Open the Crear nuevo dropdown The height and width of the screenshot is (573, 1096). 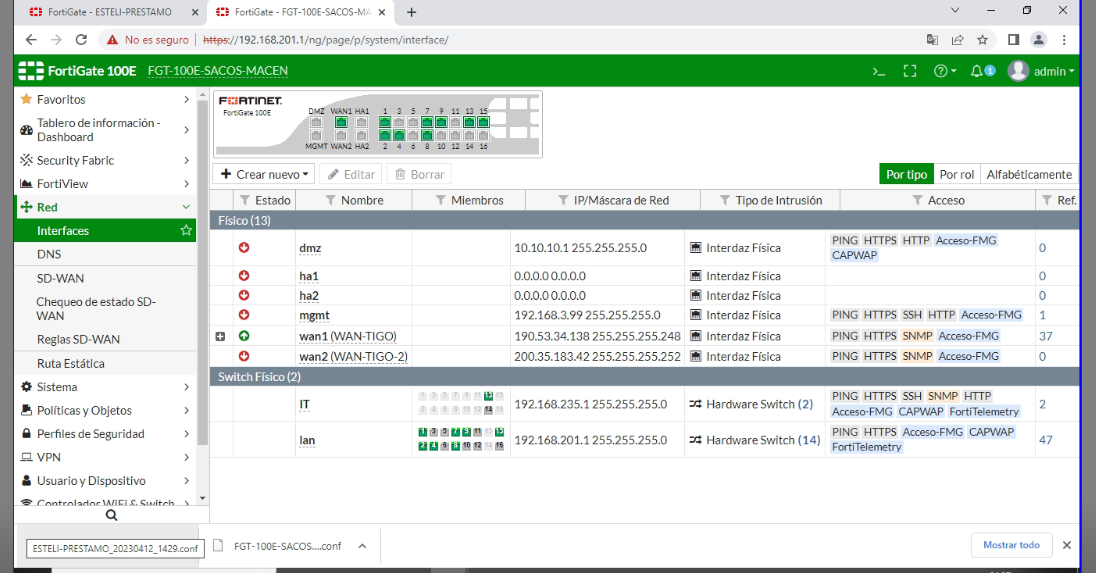266,174
